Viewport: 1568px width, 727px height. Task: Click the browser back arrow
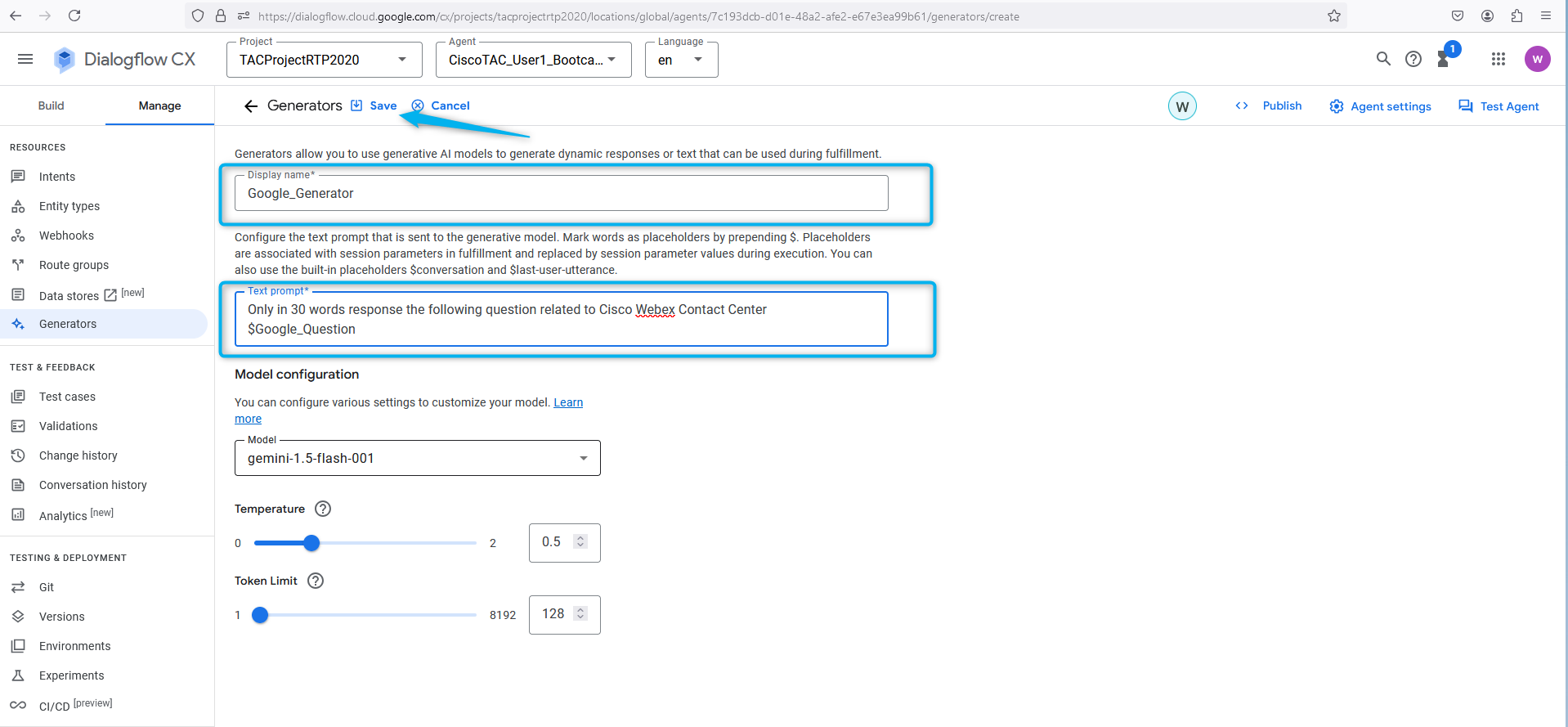(16, 16)
